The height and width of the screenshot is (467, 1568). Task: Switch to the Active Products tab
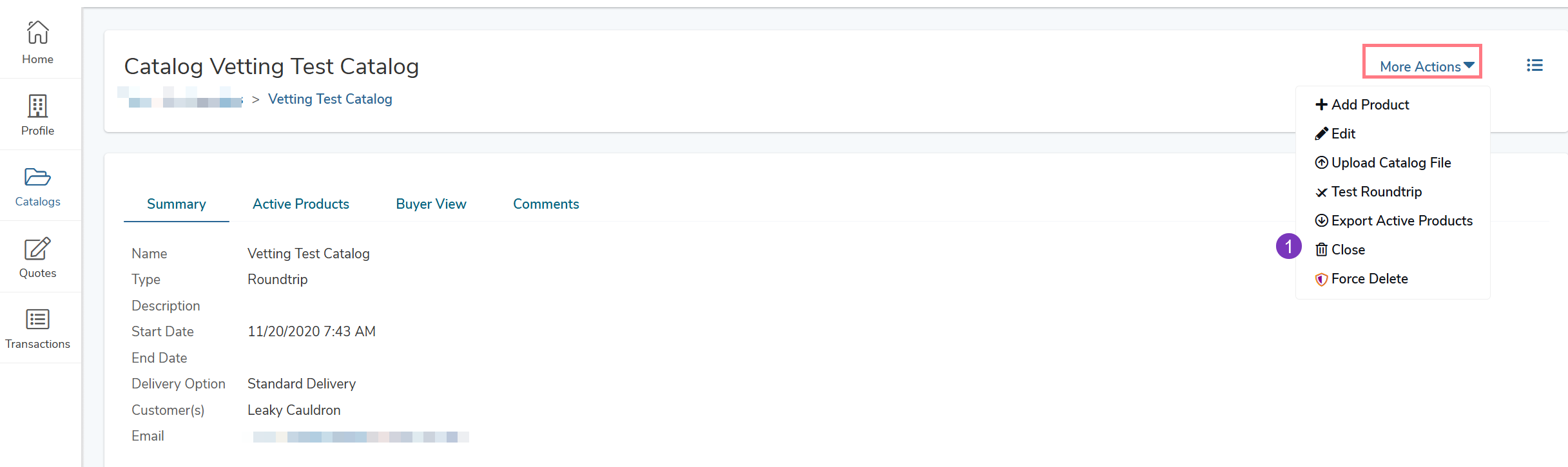pos(301,204)
